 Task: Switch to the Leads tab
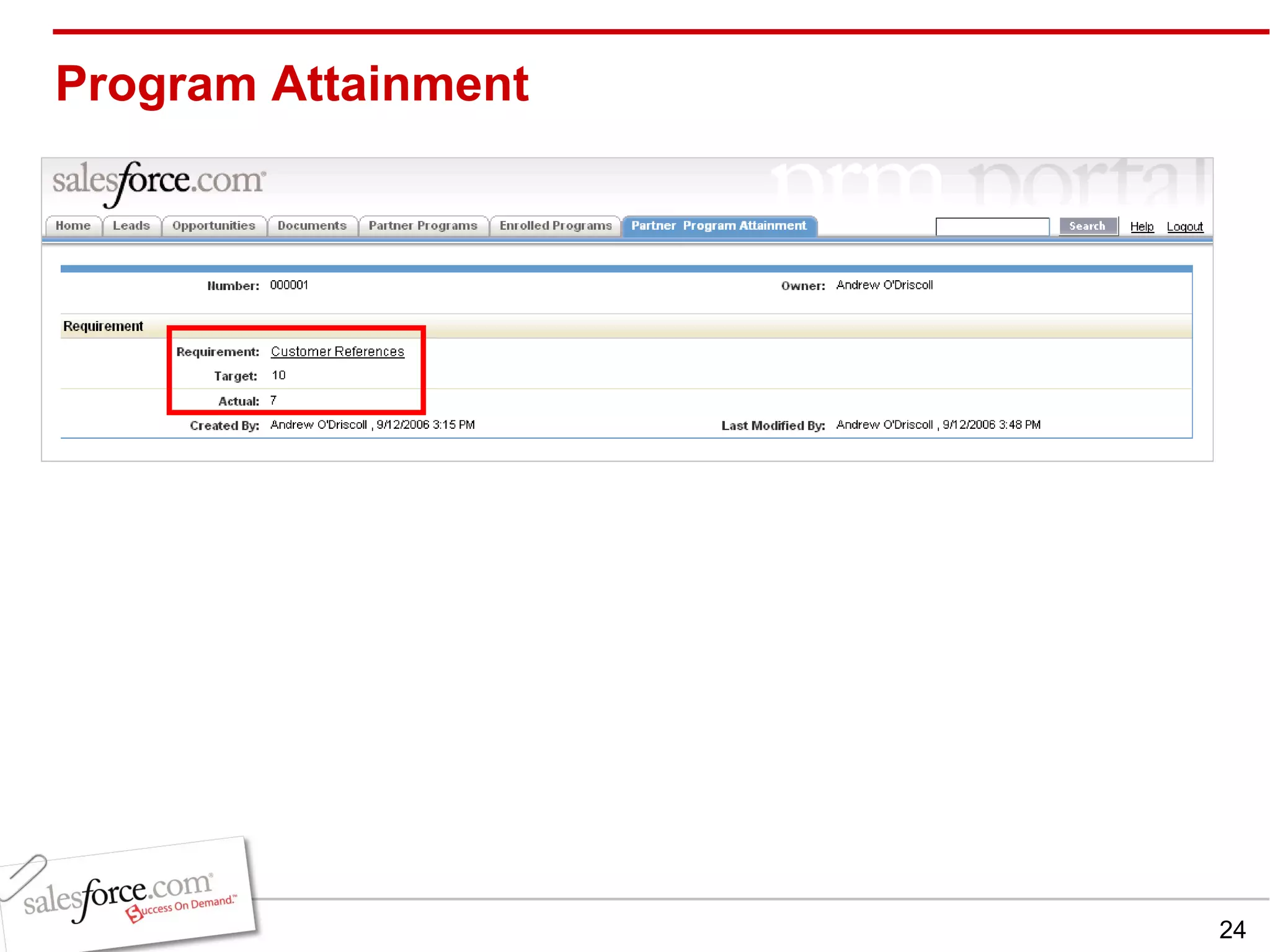click(131, 226)
